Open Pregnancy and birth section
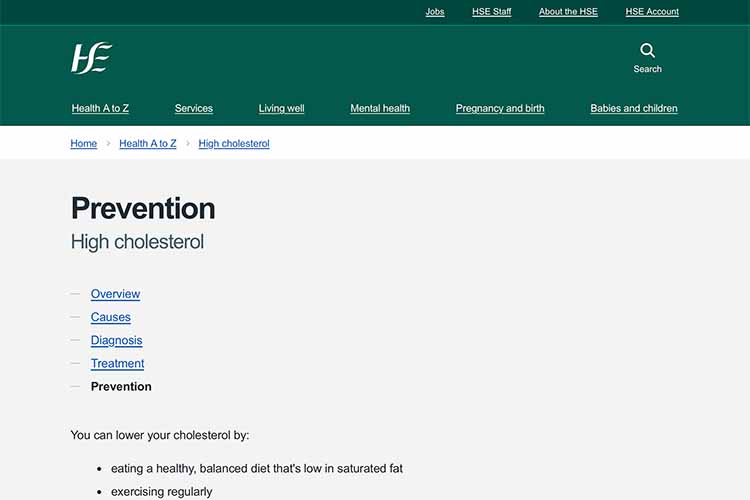 500,108
